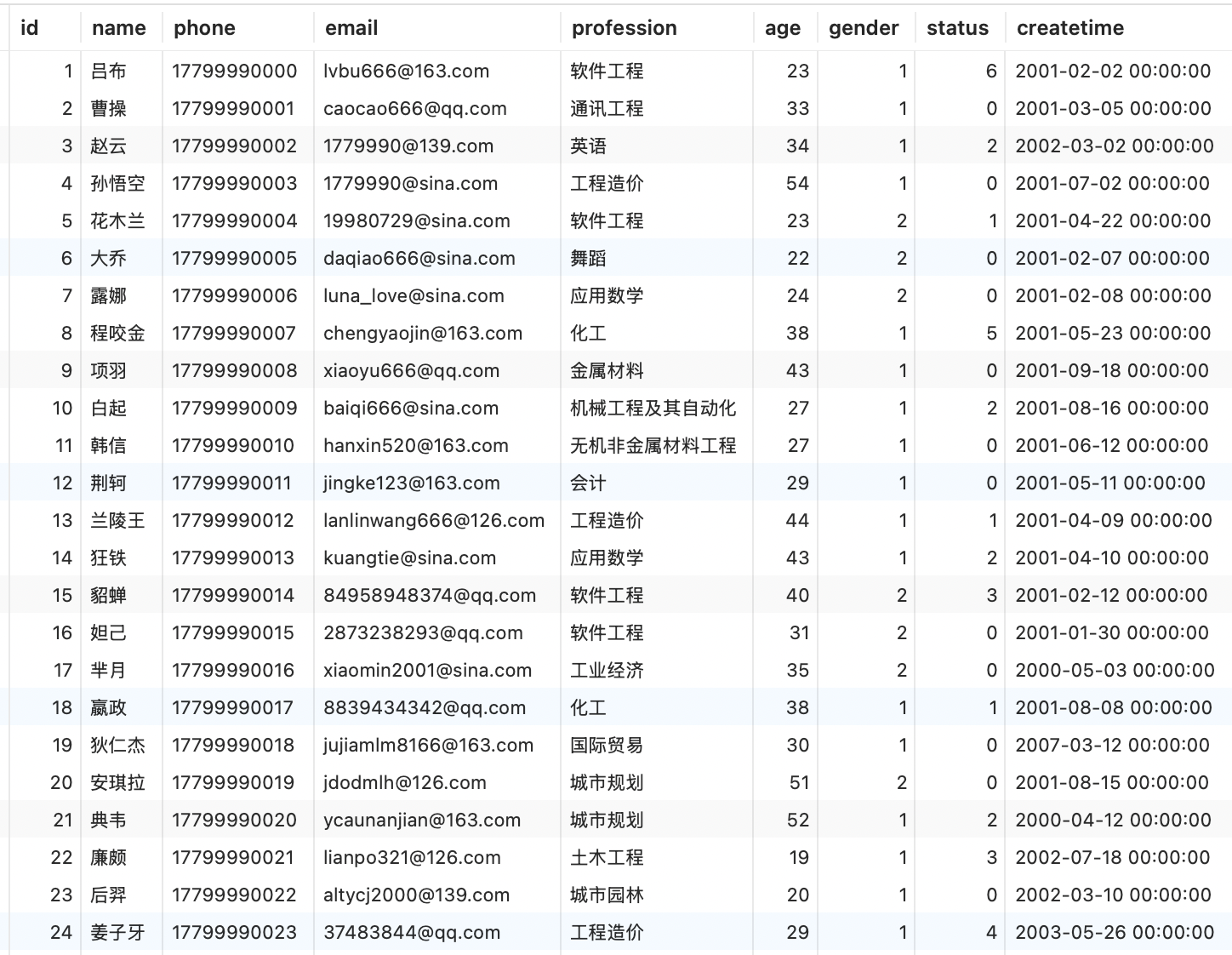Select profession cell 无机非金属材料工程
The image size is (1232, 955).
[x=653, y=446]
